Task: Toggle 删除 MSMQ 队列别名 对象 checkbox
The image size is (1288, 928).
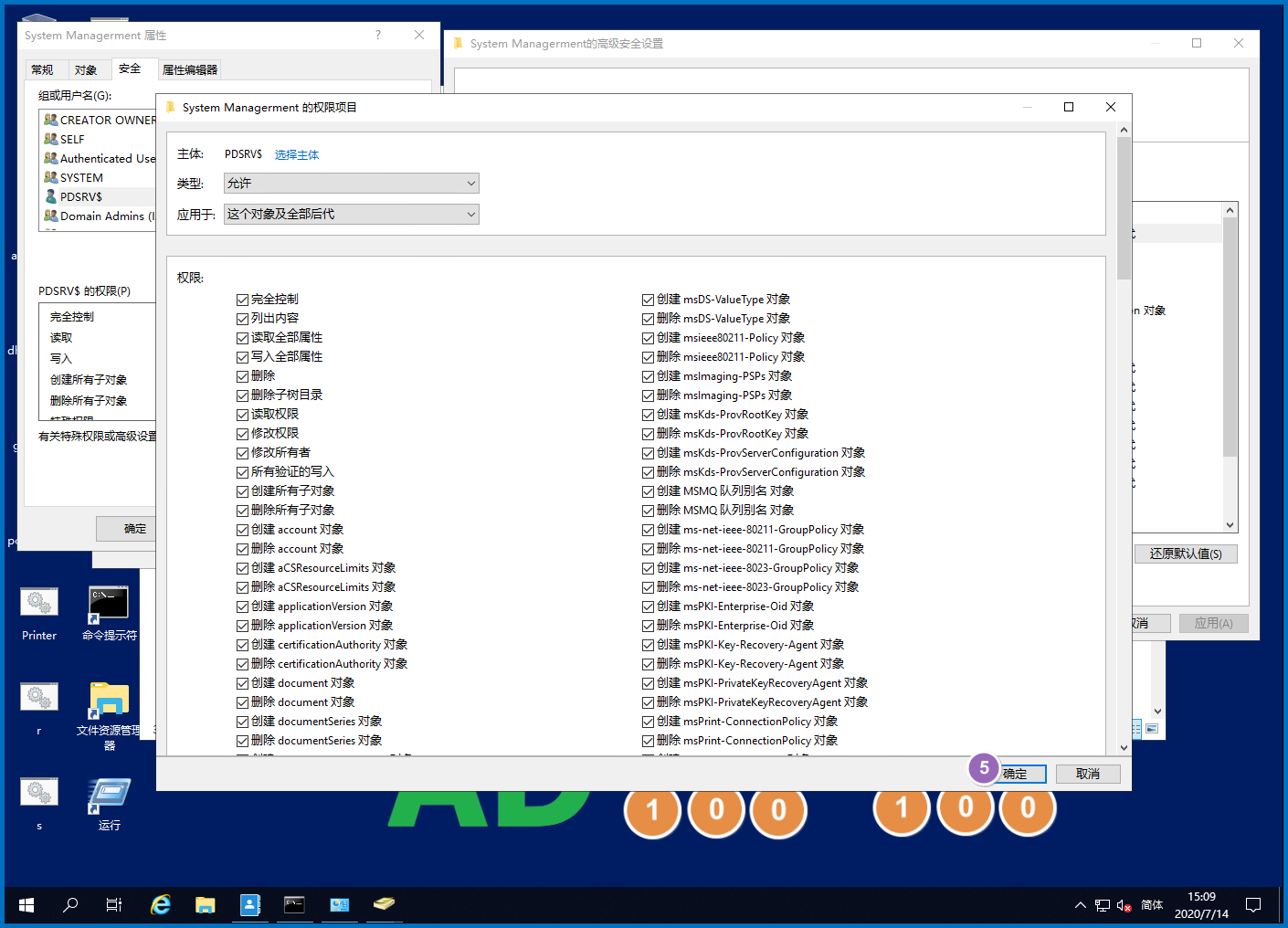Action: [648, 511]
